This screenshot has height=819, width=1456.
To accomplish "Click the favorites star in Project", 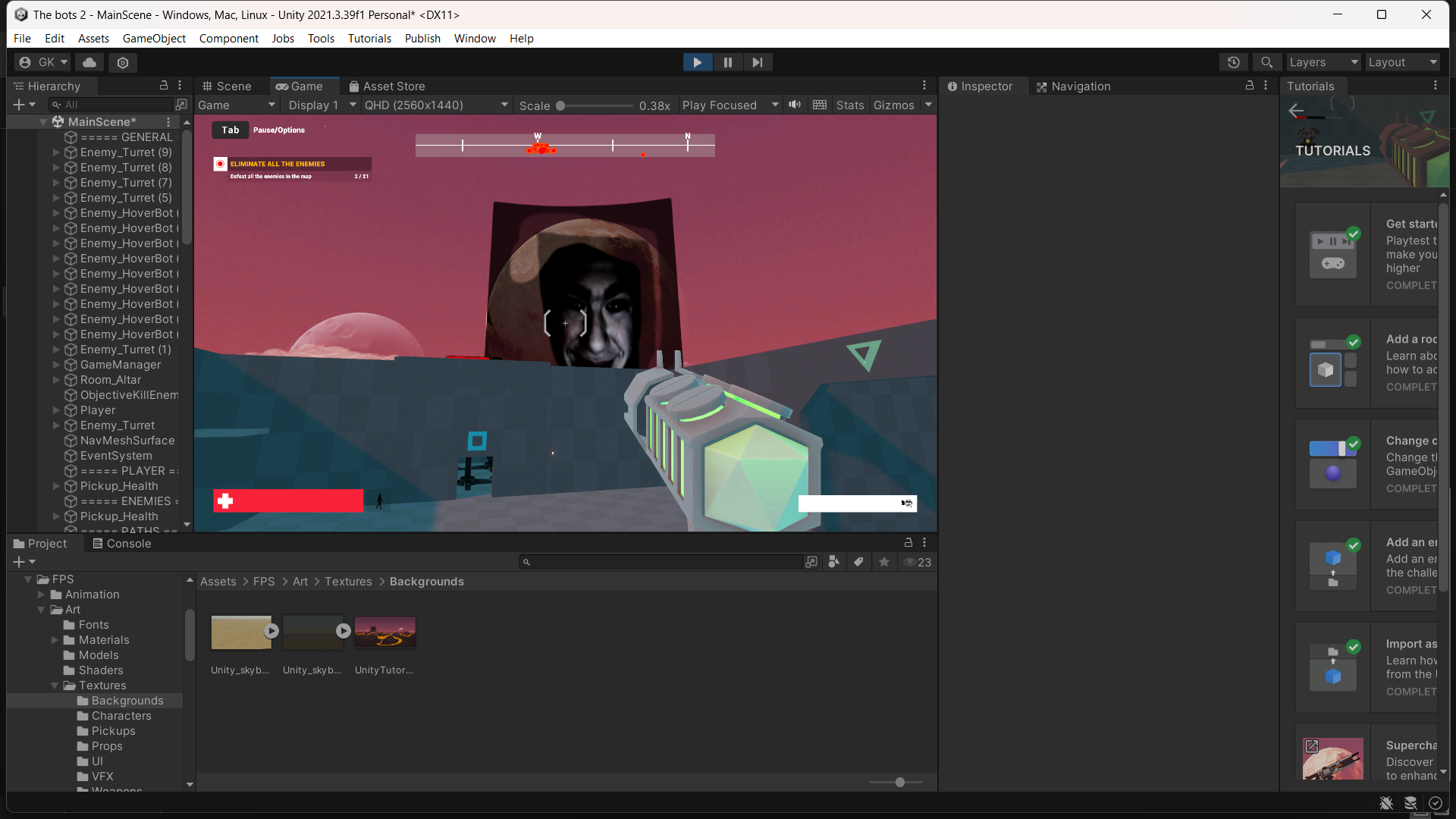I will tap(884, 562).
